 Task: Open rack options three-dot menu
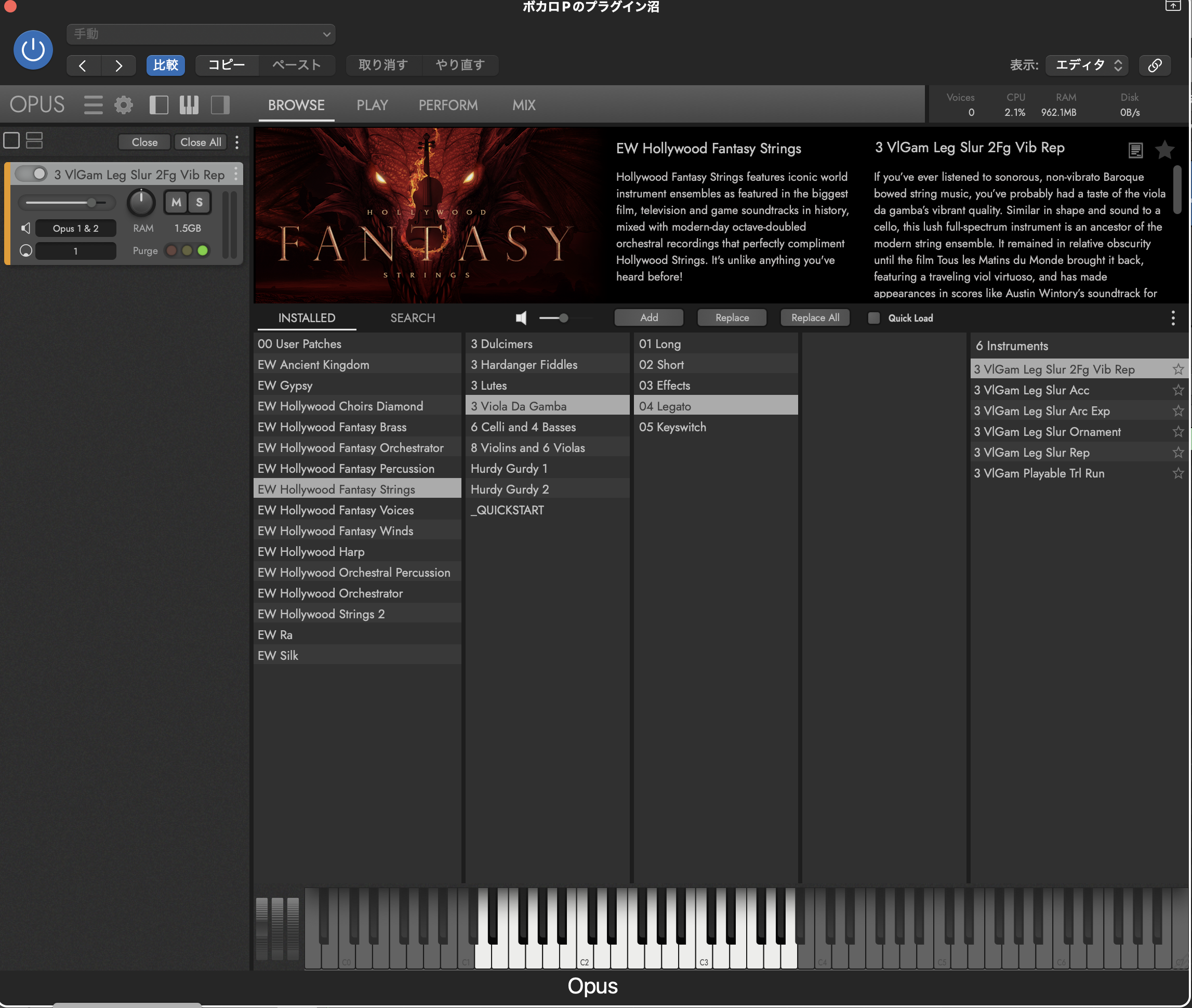tap(237, 142)
